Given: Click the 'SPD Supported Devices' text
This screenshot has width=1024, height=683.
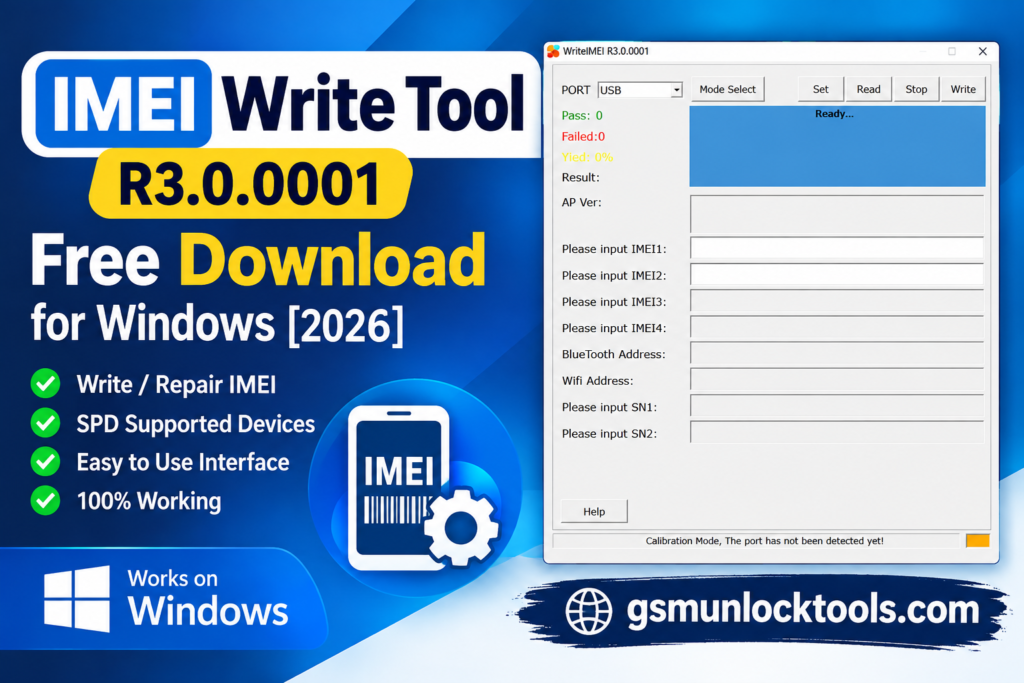Looking at the screenshot, I should coord(195,424).
